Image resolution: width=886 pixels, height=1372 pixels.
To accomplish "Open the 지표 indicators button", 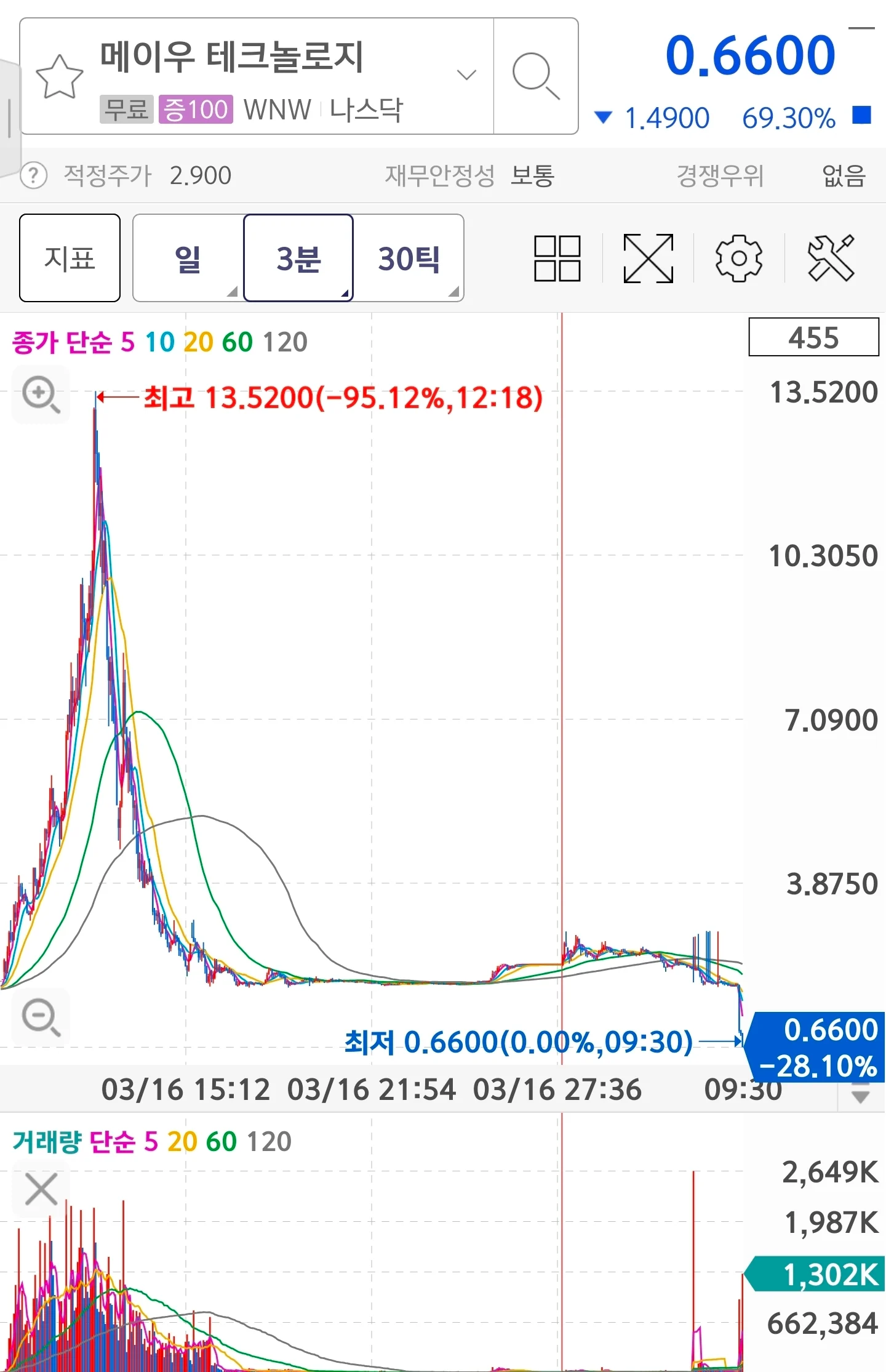I will click(70, 258).
